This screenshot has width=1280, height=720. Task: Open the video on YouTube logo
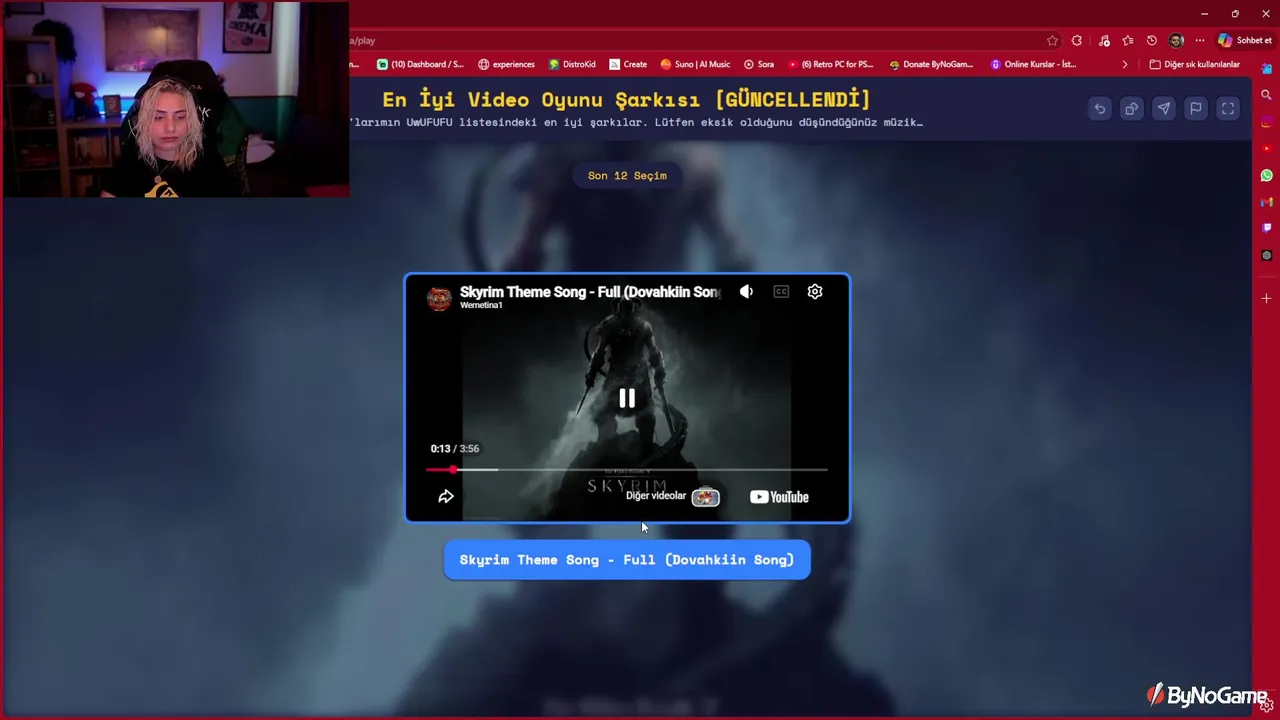pyautogui.click(x=779, y=497)
